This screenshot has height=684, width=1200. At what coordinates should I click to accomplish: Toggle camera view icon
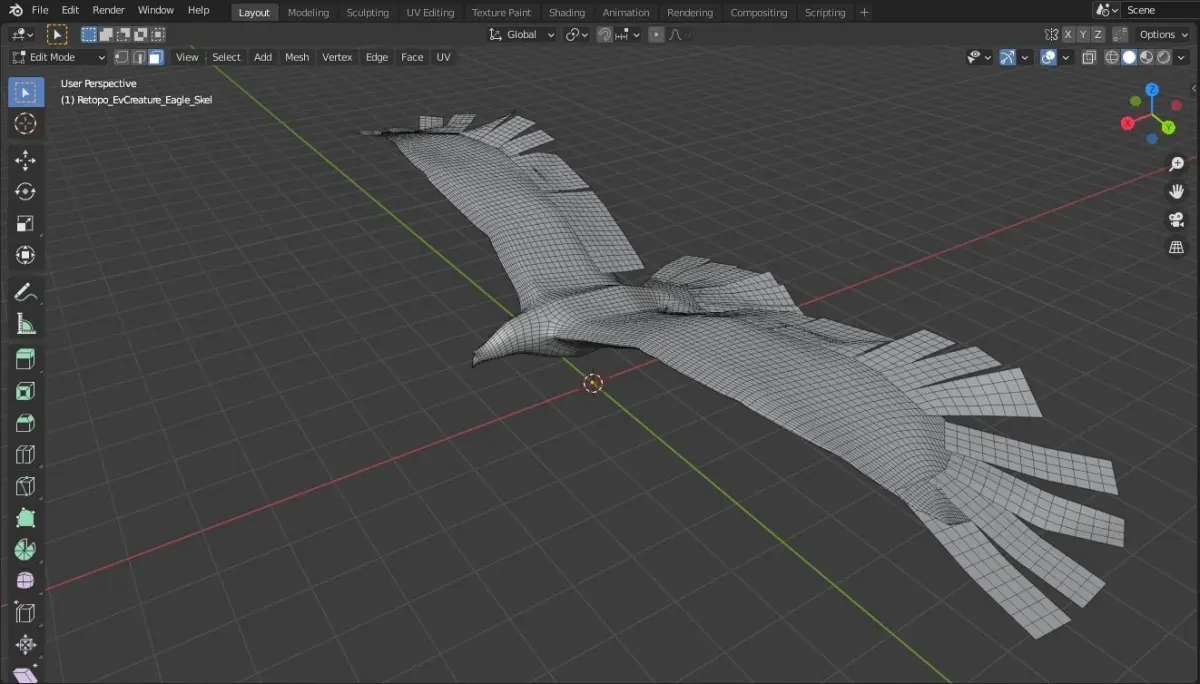coord(1176,220)
